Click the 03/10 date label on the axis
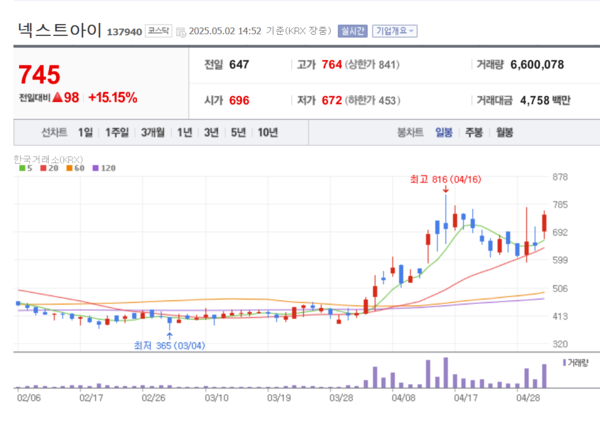The width and height of the screenshot is (600, 430). click(x=217, y=398)
